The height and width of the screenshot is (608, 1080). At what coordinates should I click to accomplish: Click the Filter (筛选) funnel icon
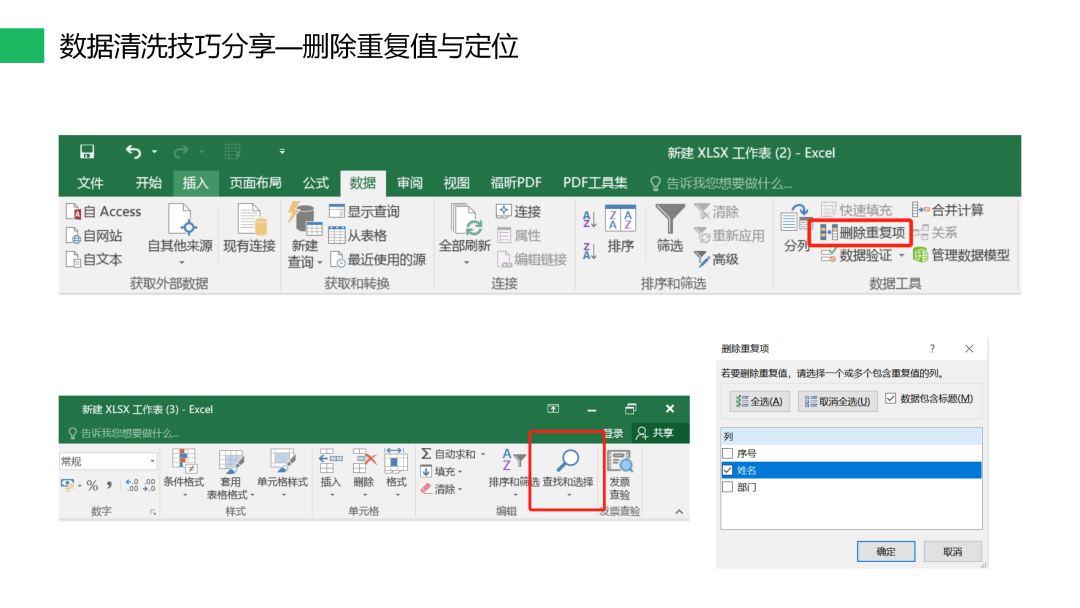[x=669, y=220]
